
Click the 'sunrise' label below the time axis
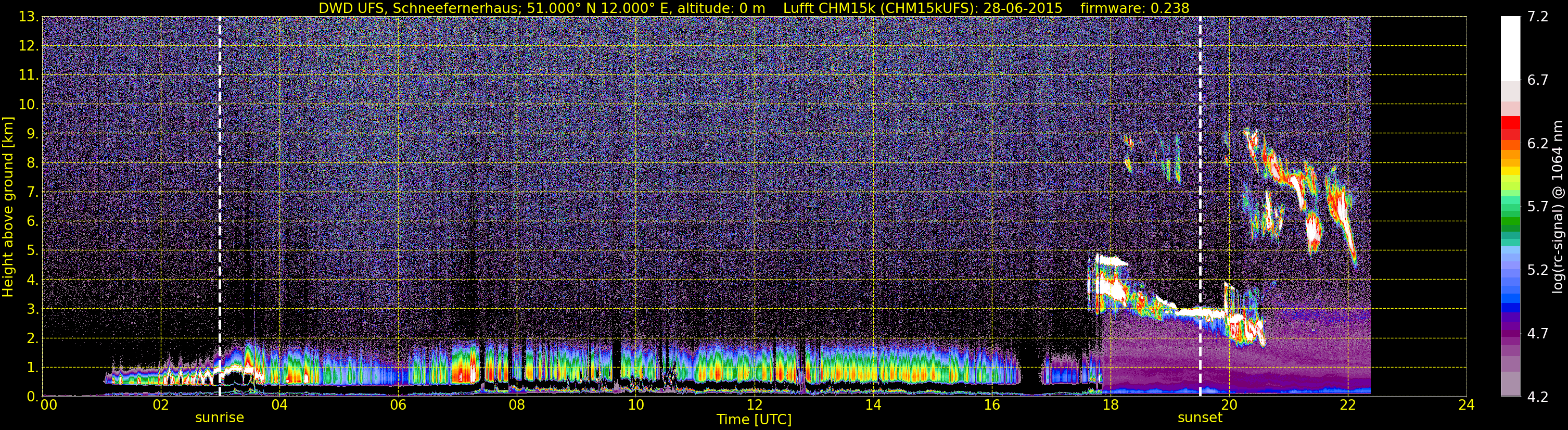pyautogui.click(x=219, y=418)
